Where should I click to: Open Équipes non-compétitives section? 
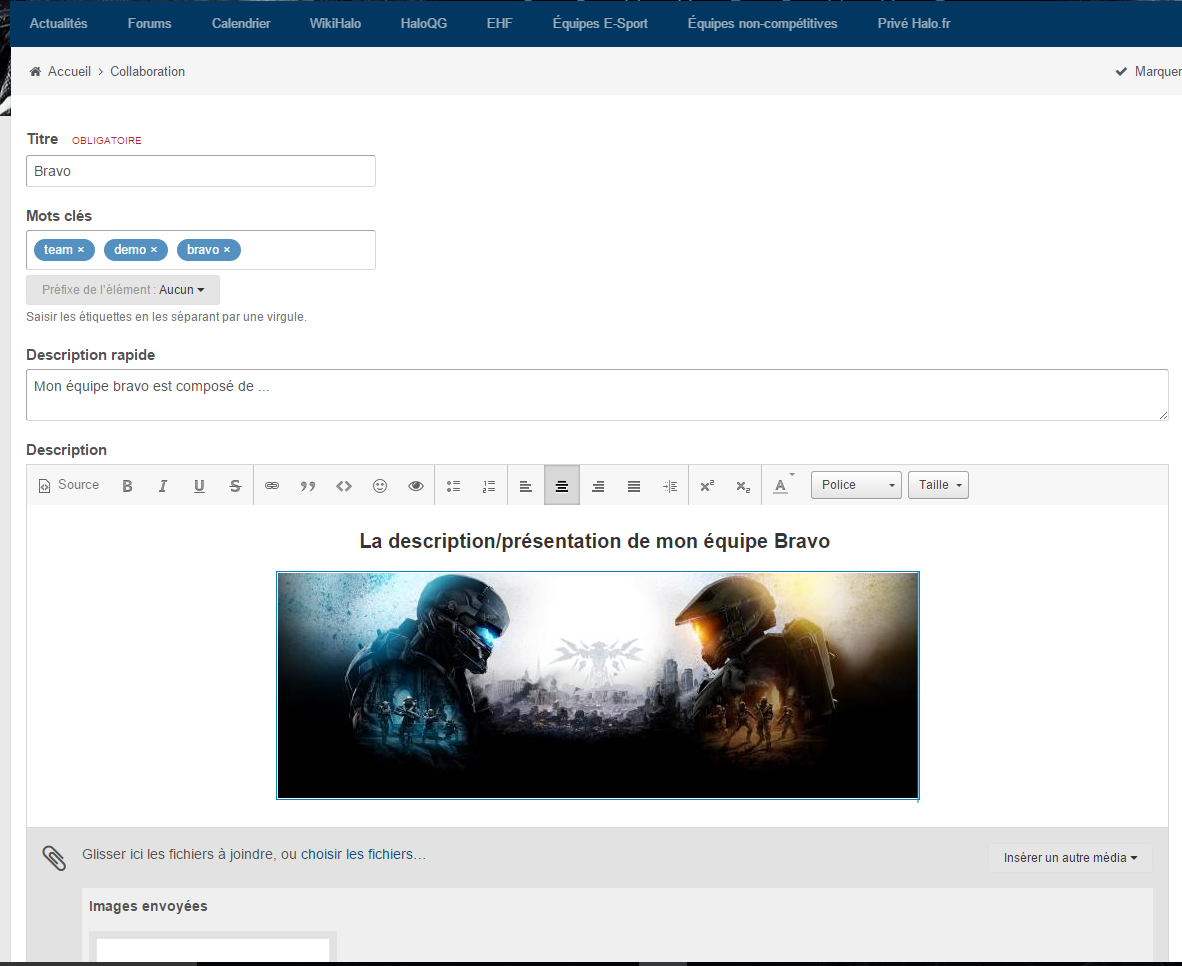(762, 23)
